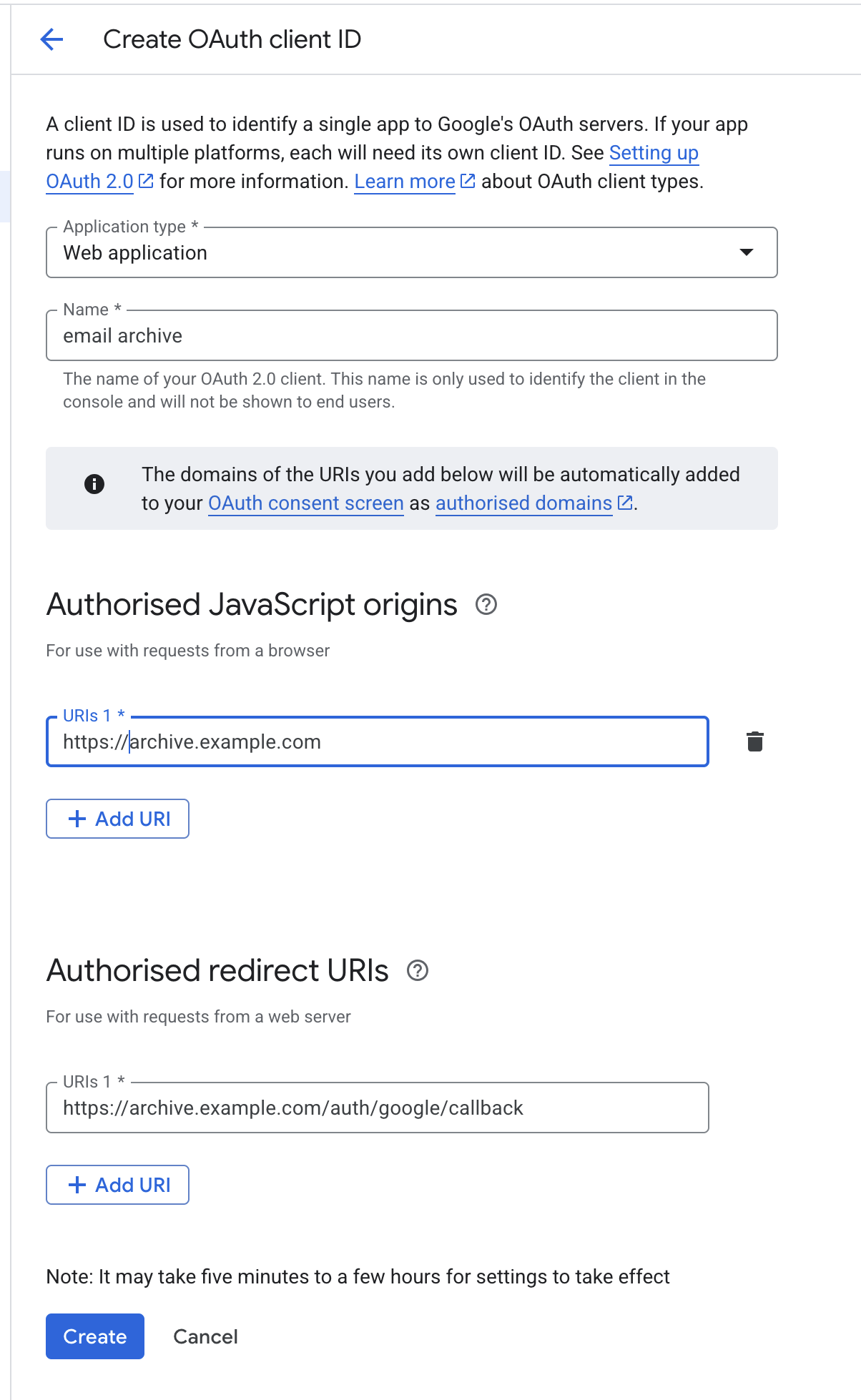This screenshot has width=861, height=1400.
Task: Add URI under Authorised redirect URIs
Action: click(118, 1185)
